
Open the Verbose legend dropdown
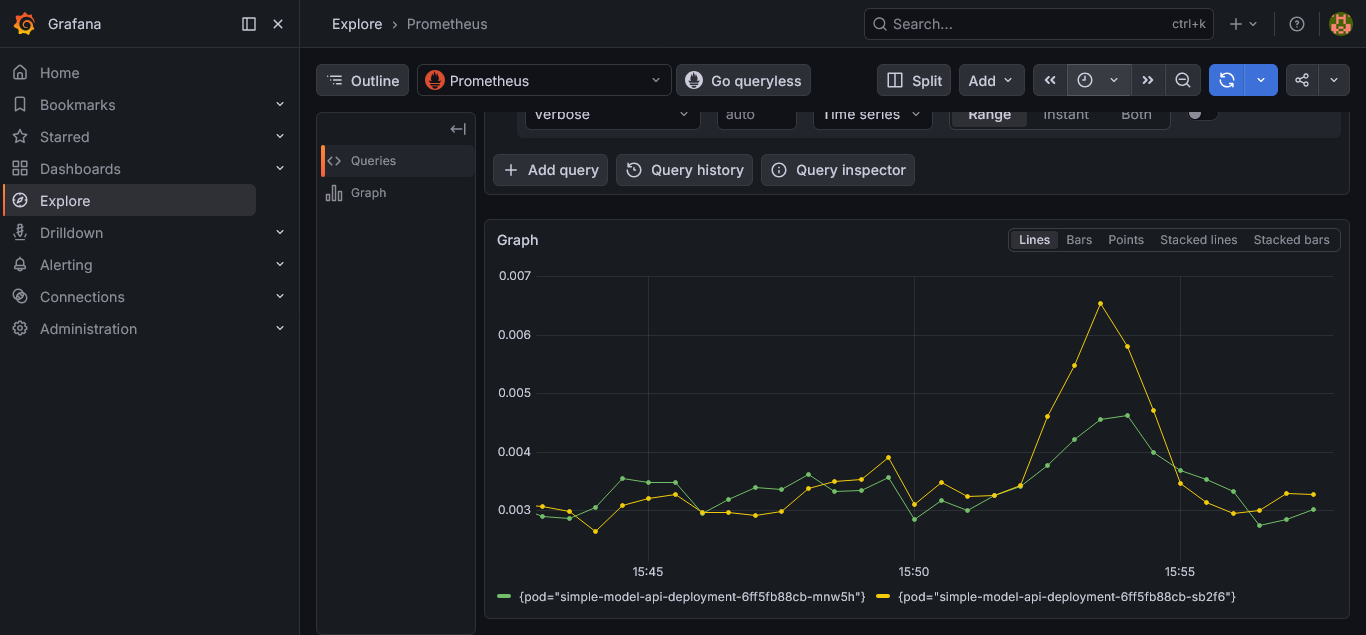click(612, 118)
